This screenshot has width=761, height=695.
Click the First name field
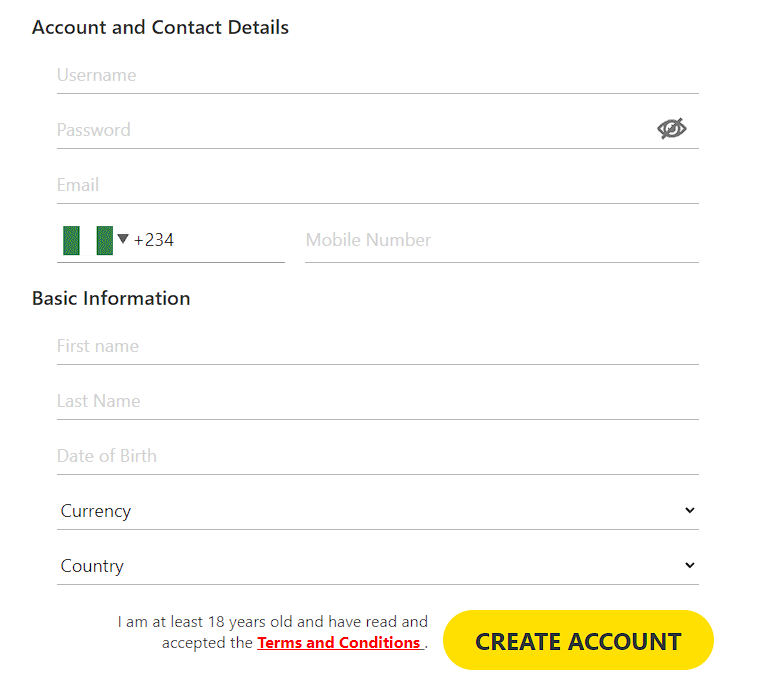(377, 346)
